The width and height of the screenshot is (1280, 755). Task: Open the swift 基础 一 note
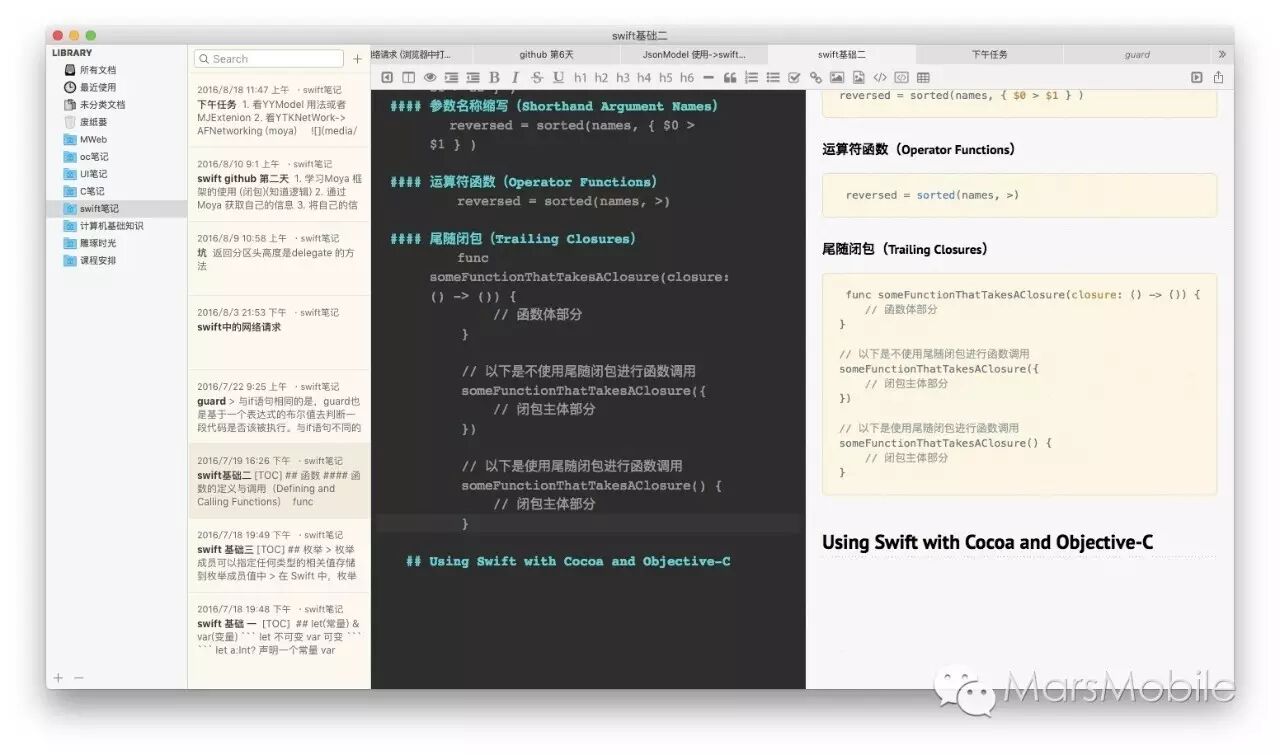click(279, 629)
